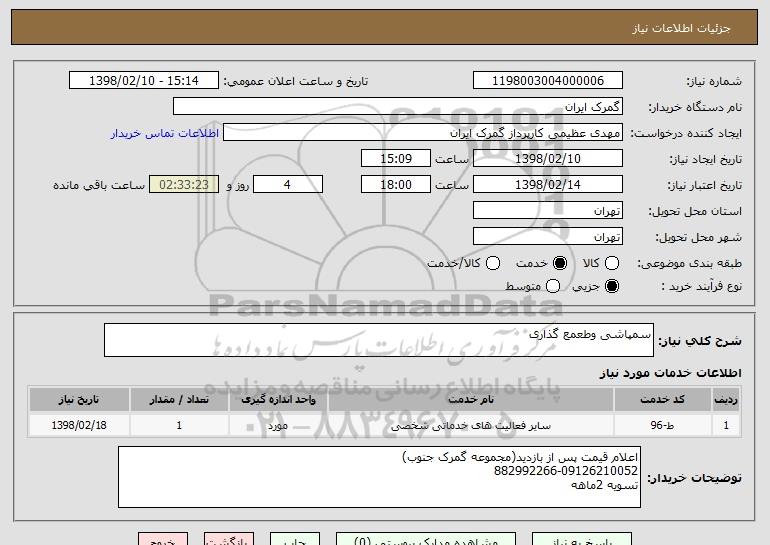This screenshot has height=545, width=770.
Task: Click the کد خدمت column header
Action: [662, 400]
